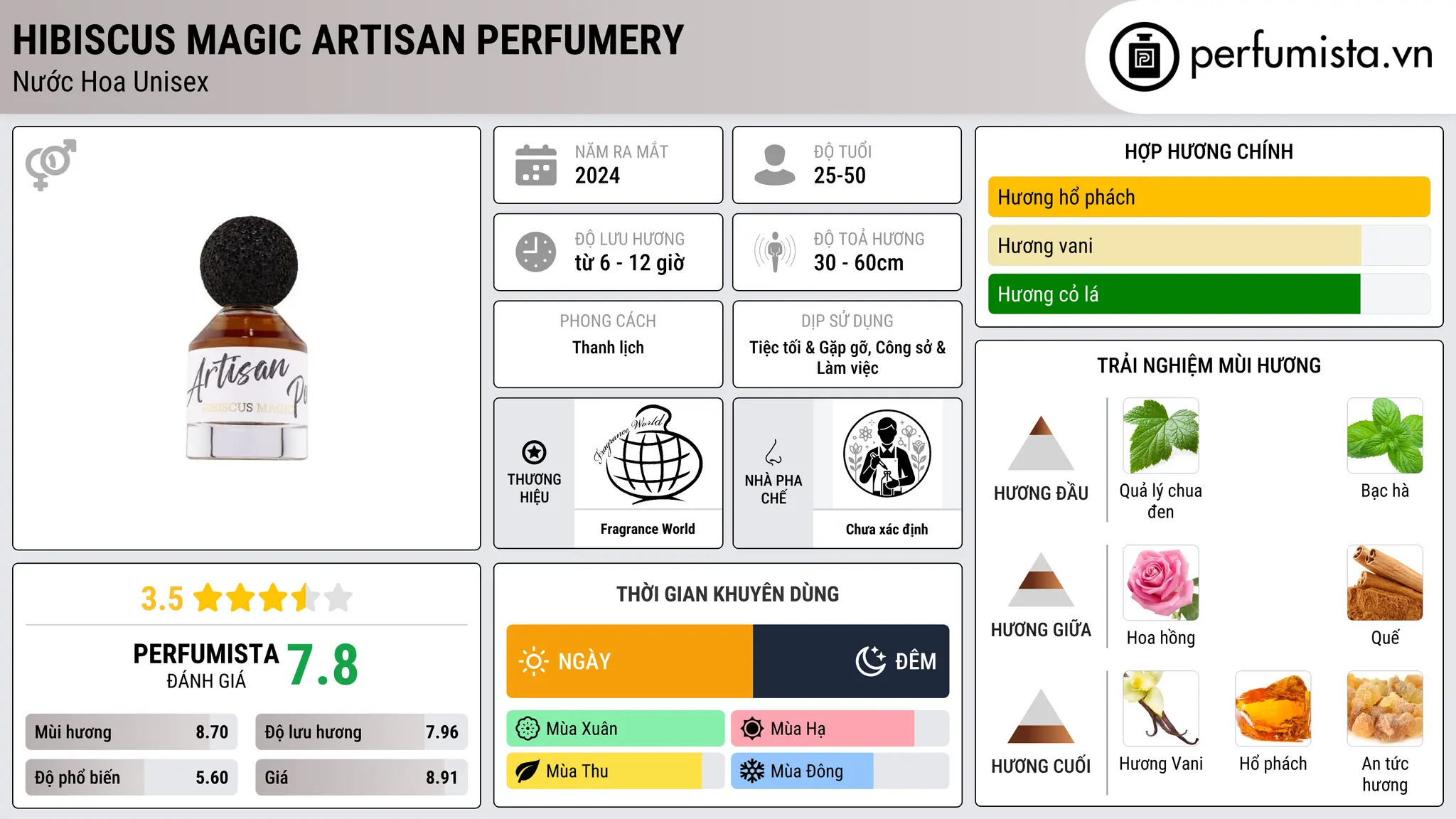Click the Fragrance World brand name
The height and width of the screenshot is (819, 1456).
pyautogui.click(x=648, y=529)
